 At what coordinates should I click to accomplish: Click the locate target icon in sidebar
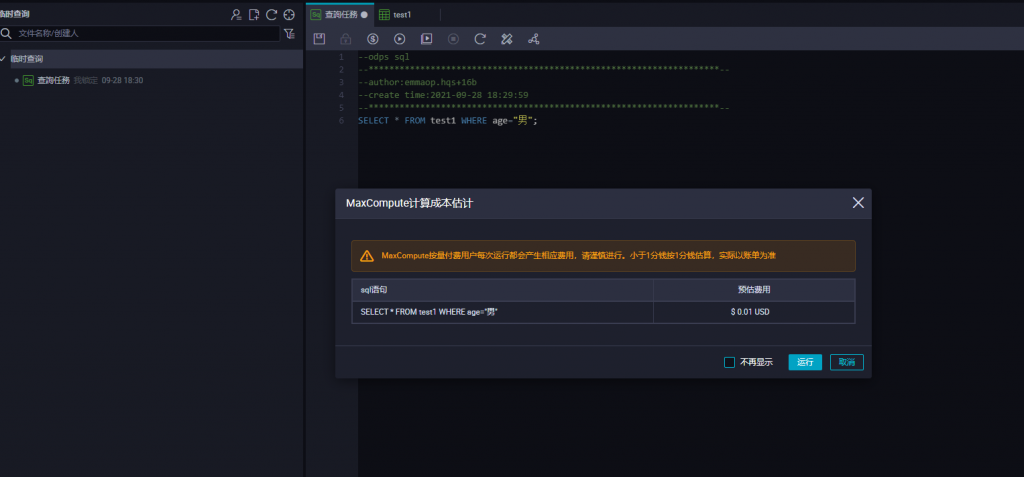point(289,14)
